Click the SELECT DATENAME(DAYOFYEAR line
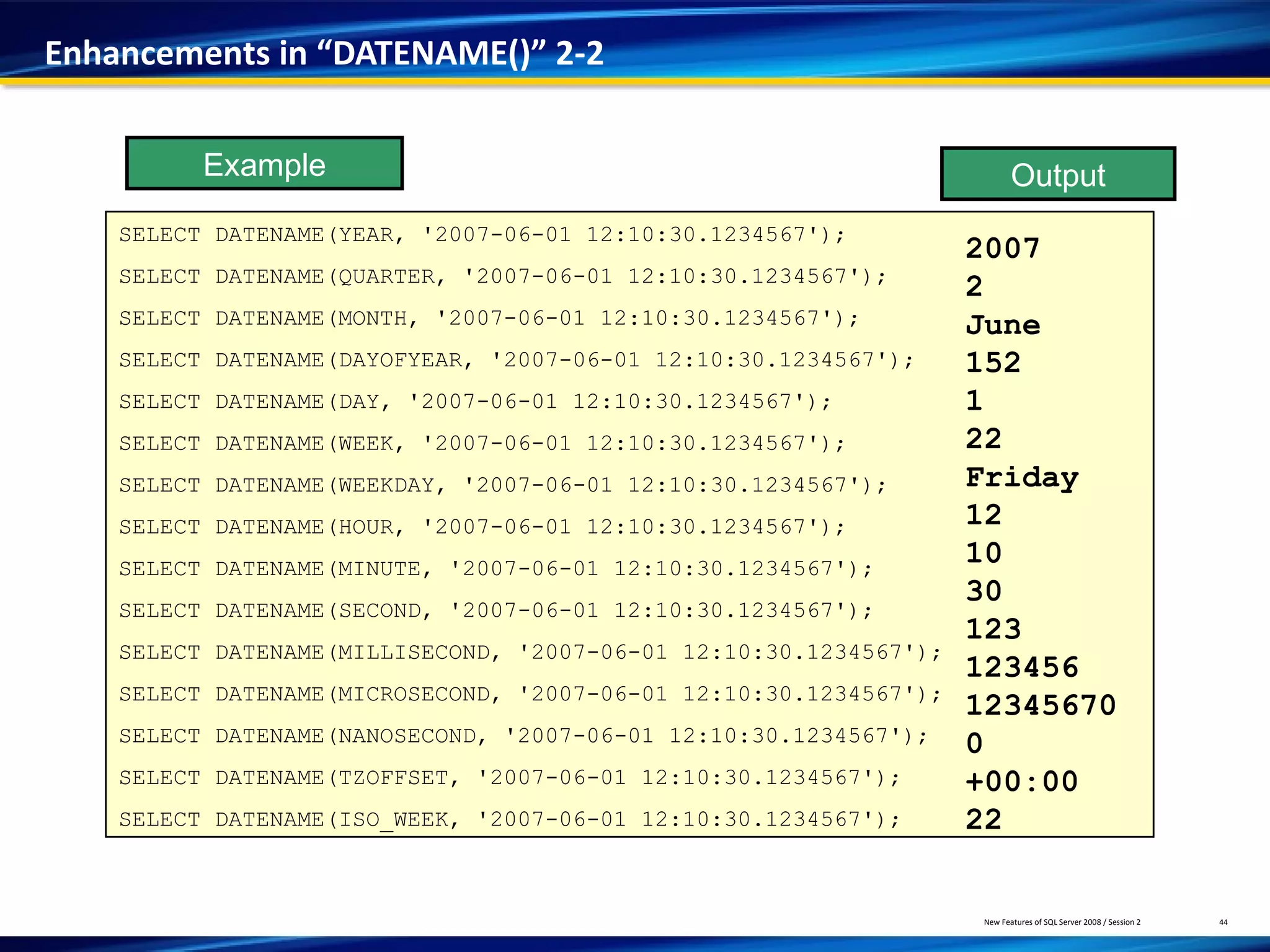The image size is (1270, 952). 517,360
